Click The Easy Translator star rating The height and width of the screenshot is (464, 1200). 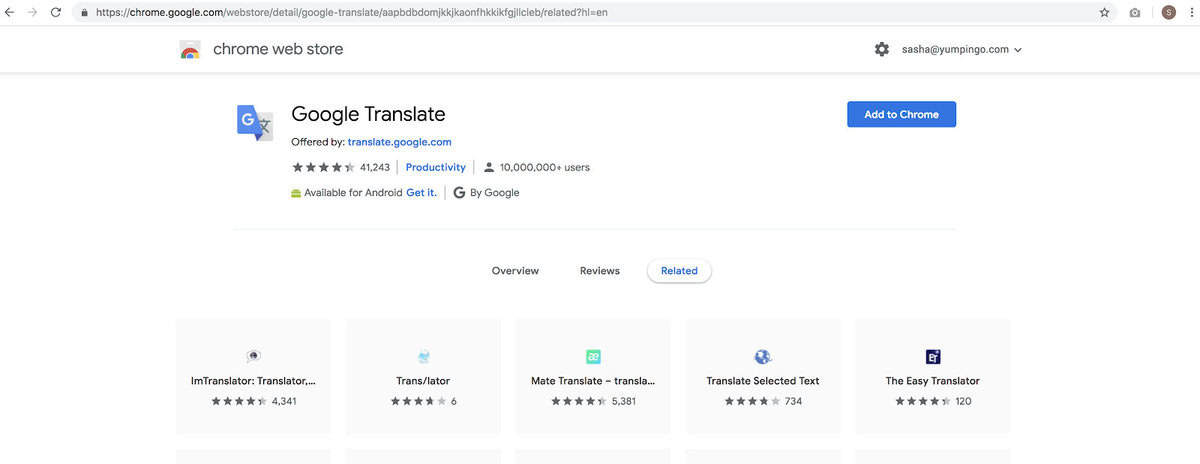923,401
